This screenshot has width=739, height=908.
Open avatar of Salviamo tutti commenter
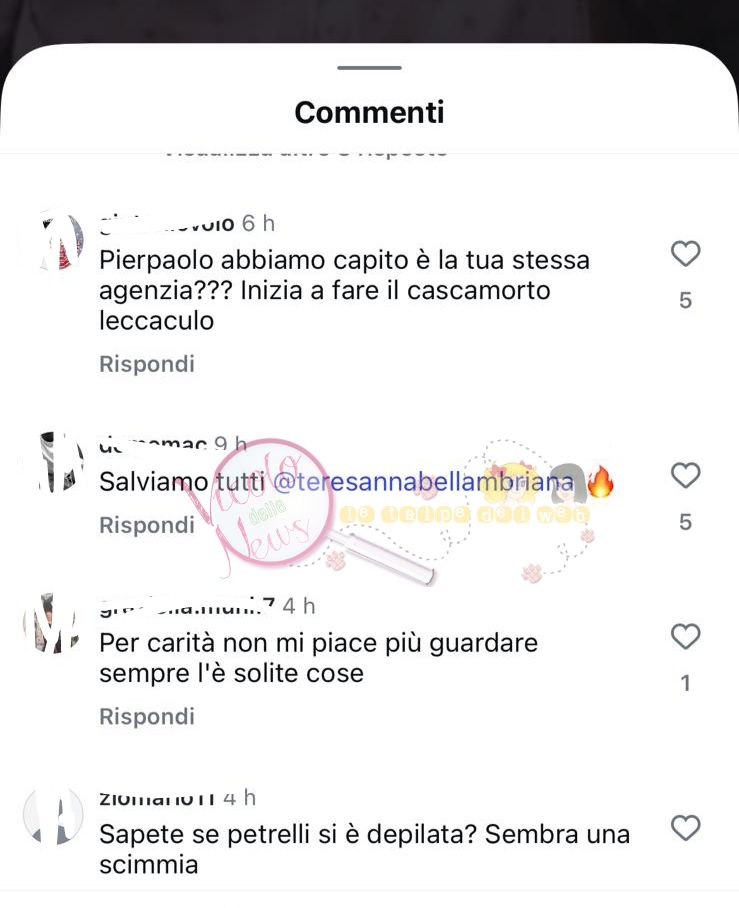56,463
